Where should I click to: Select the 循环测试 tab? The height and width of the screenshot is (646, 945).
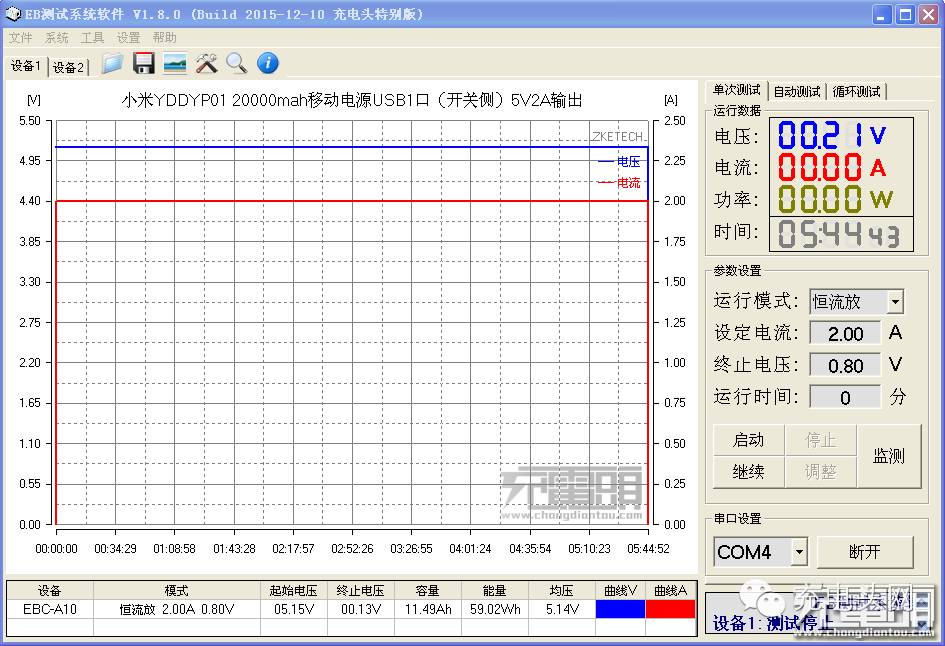856,92
